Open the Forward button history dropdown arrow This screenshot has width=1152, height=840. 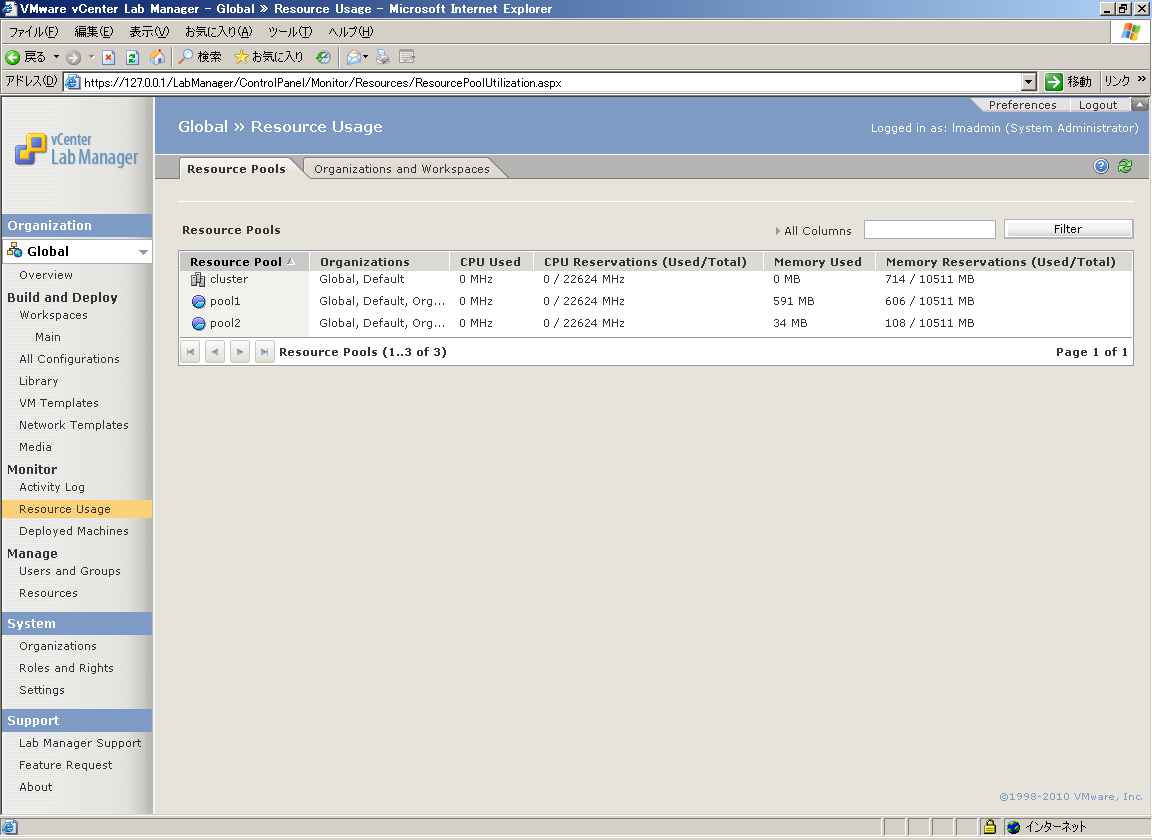(91, 57)
